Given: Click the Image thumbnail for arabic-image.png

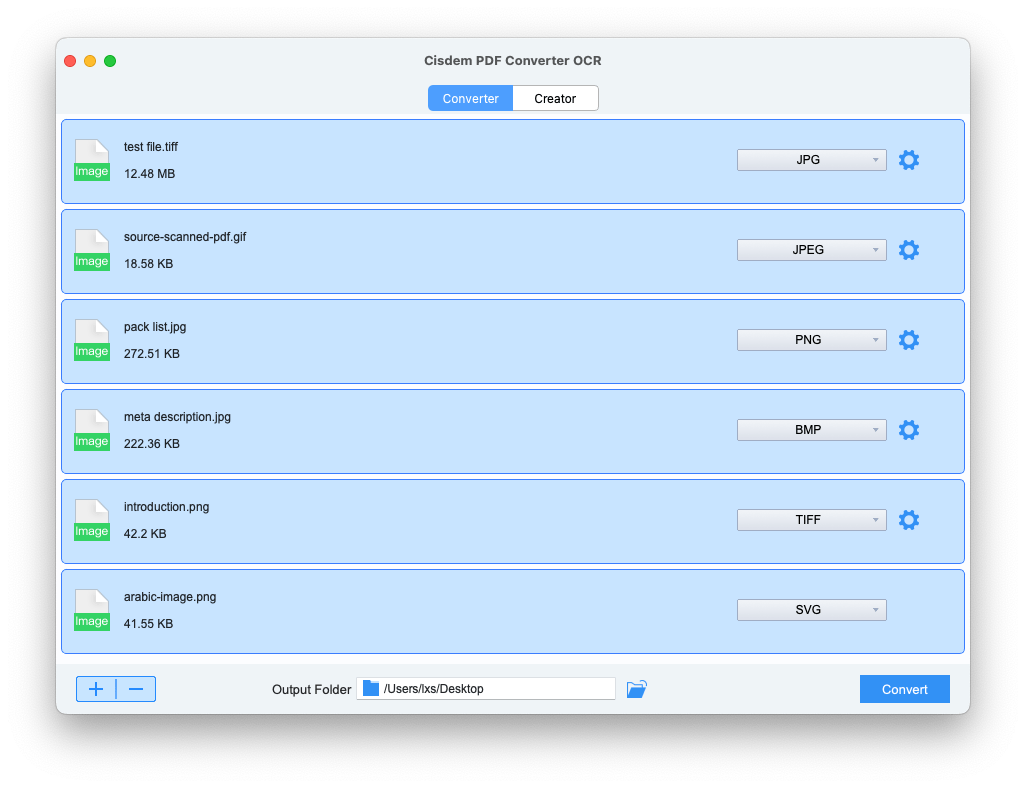Looking at the screenshot, I should 91,610.
